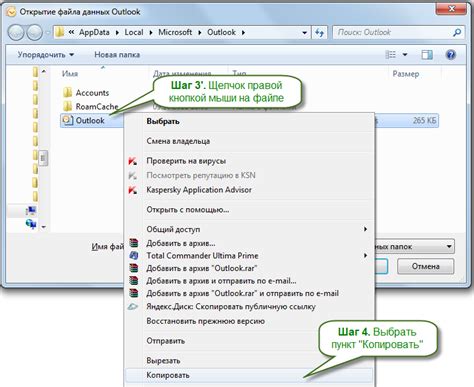
Task: Click the computer icon in navigation pane
Action: [x=31, y=211]
